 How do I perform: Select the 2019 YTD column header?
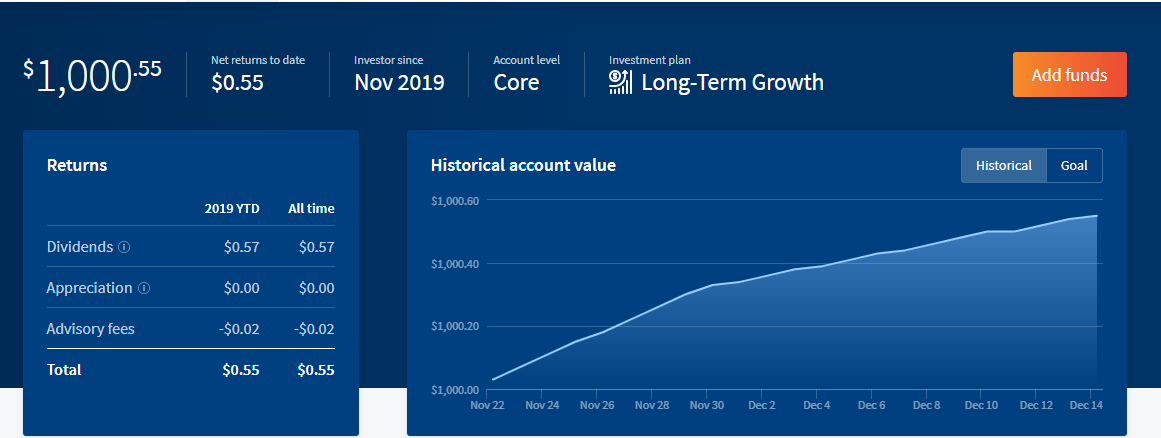coord(231,209)
